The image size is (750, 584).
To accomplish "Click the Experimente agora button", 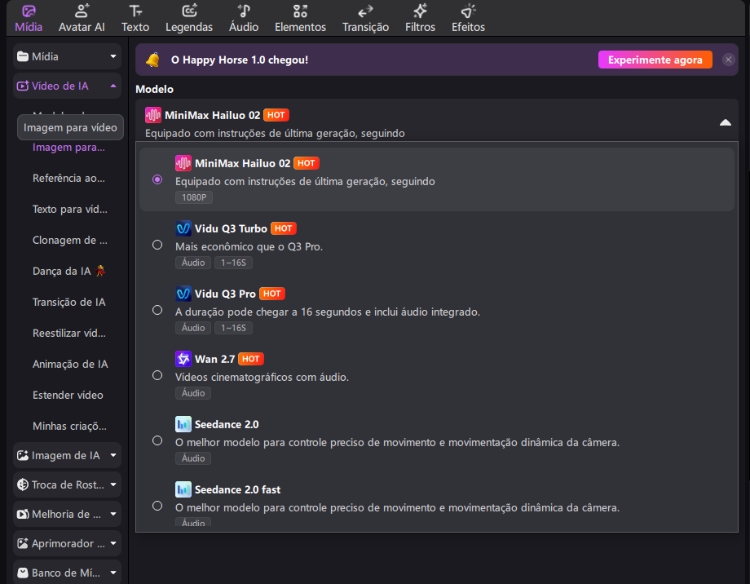I will click(x=655, y=60).
